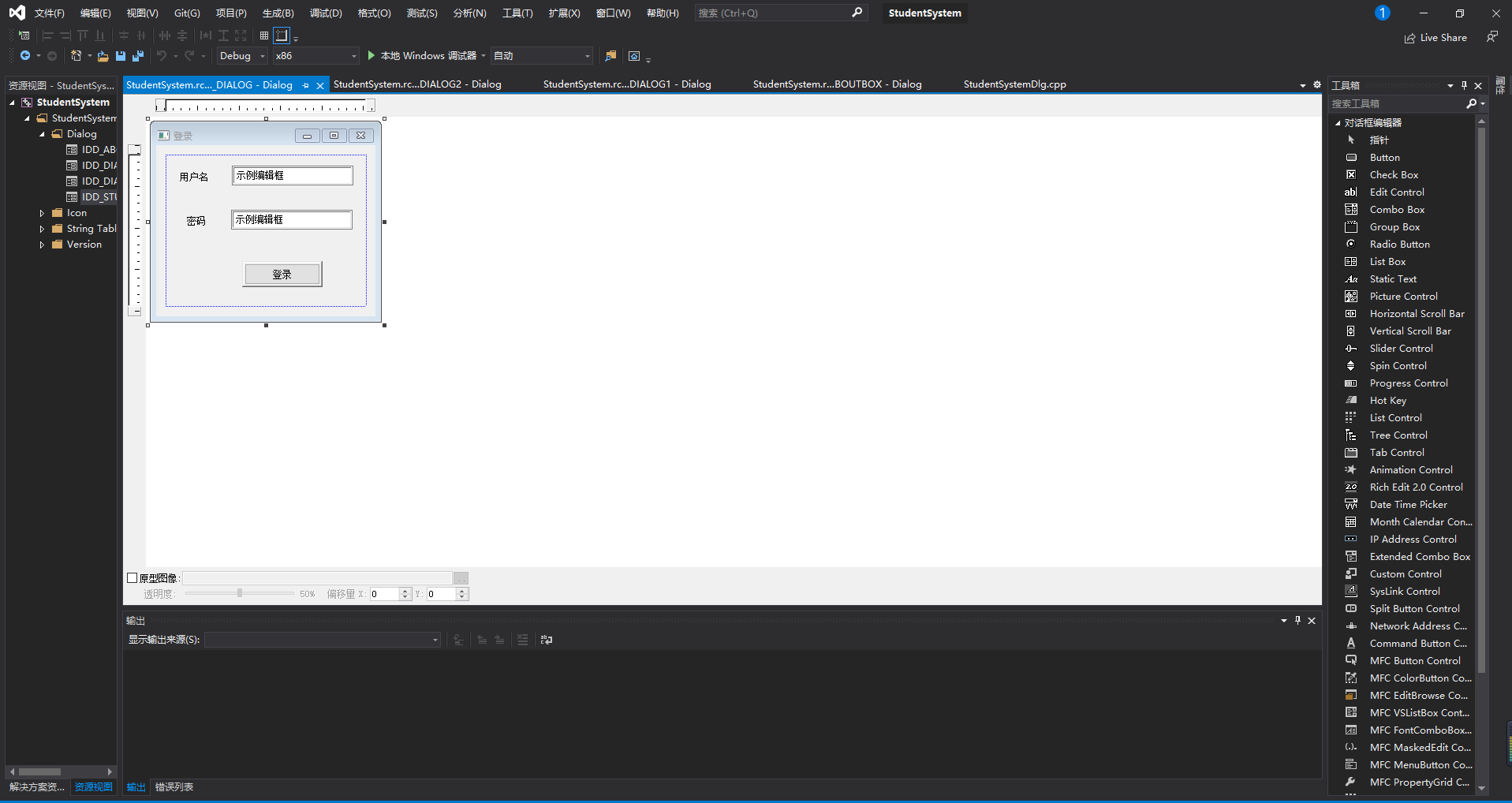Select the Button control in toolbox
The width and height of the screenshot is (1512, 803).
[x=1384, y=158]
